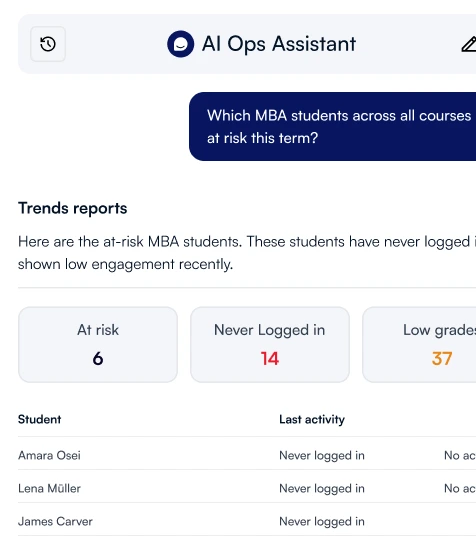Viewport: 476px width, 540px height.
Task: Open the At risk 6 summary card
Action: (x=98, y=345)
